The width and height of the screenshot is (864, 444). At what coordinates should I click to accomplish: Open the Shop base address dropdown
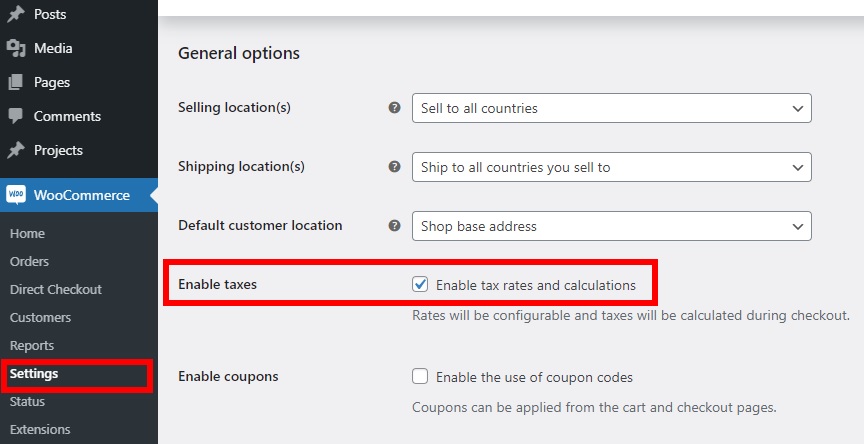tap(612, 226)
